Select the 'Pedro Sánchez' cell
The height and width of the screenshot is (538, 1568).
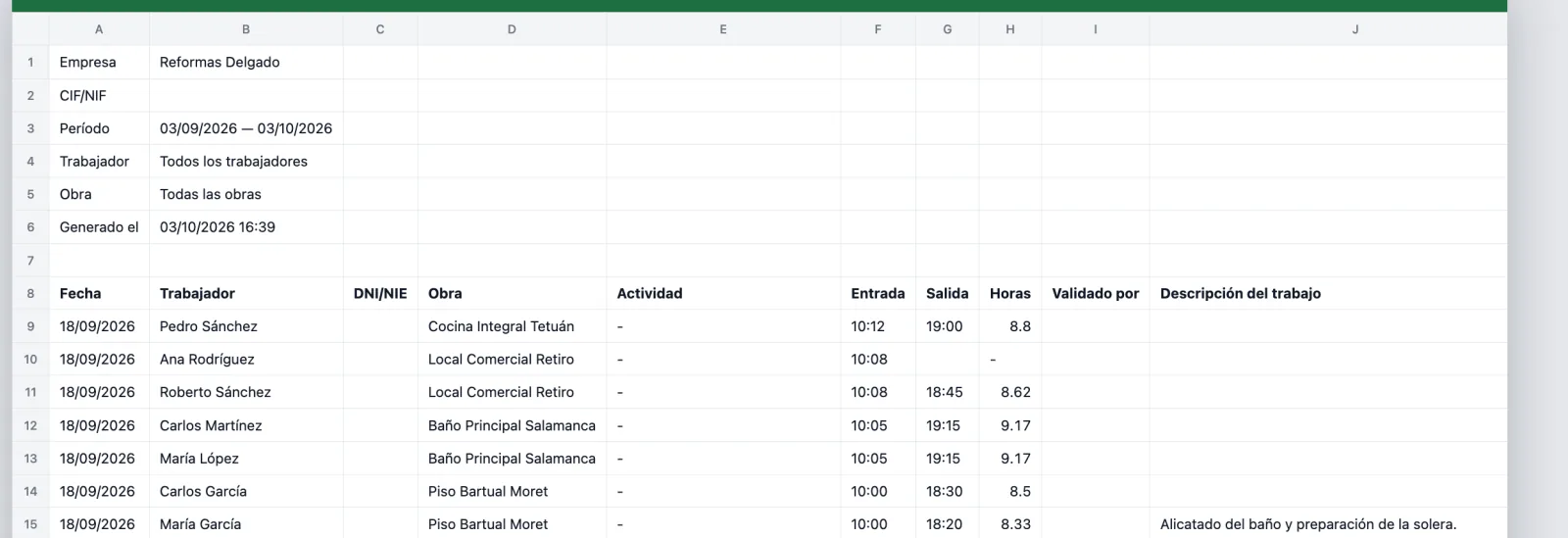[x=246, y=326]
